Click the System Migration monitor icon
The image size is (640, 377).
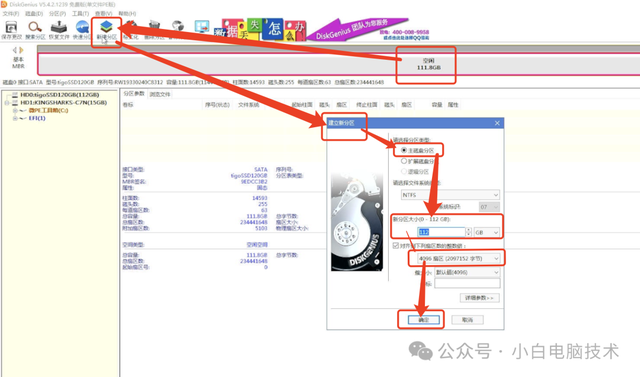202,27
